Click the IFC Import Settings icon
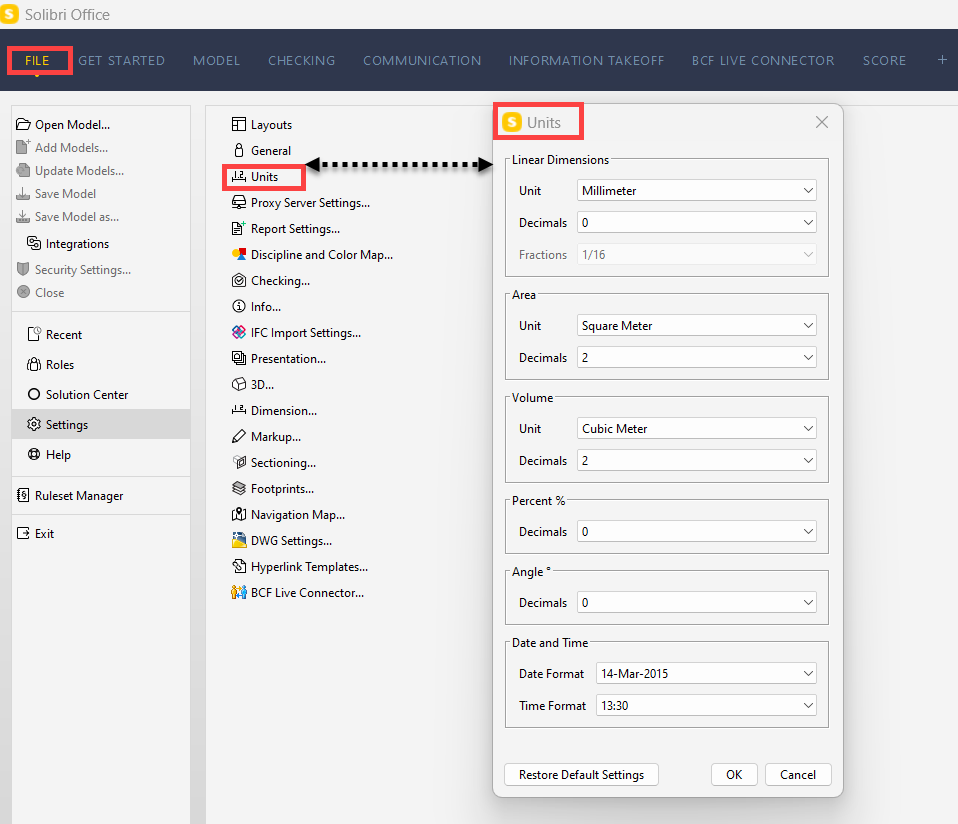Screen dimensions: 958x824 (238, 332)
